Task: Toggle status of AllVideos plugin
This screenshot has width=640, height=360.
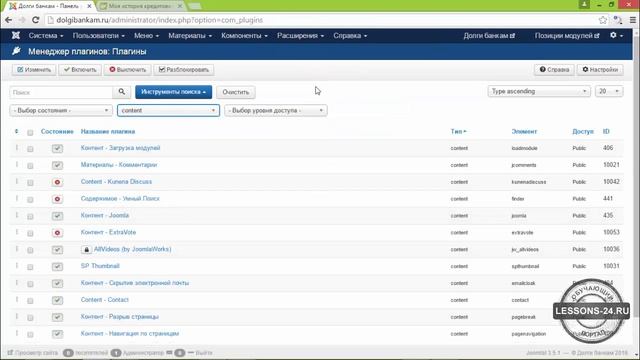Action: [57, 250]
